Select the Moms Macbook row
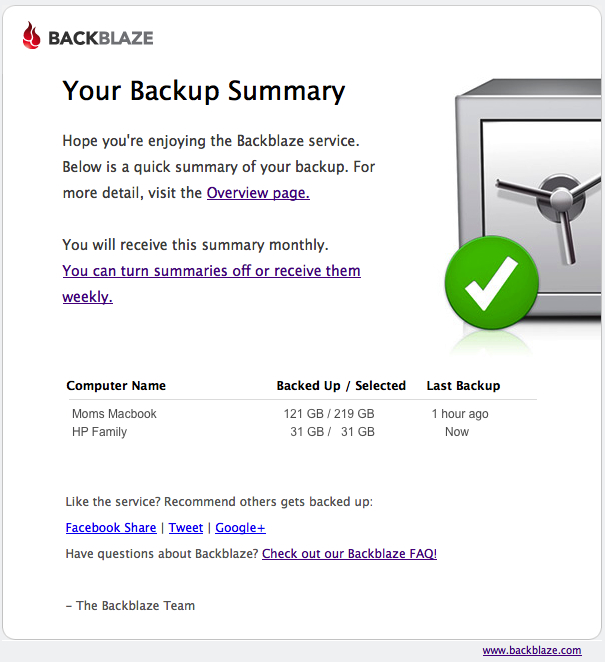Screen dimensions: 605x662 tap(300, 414)
